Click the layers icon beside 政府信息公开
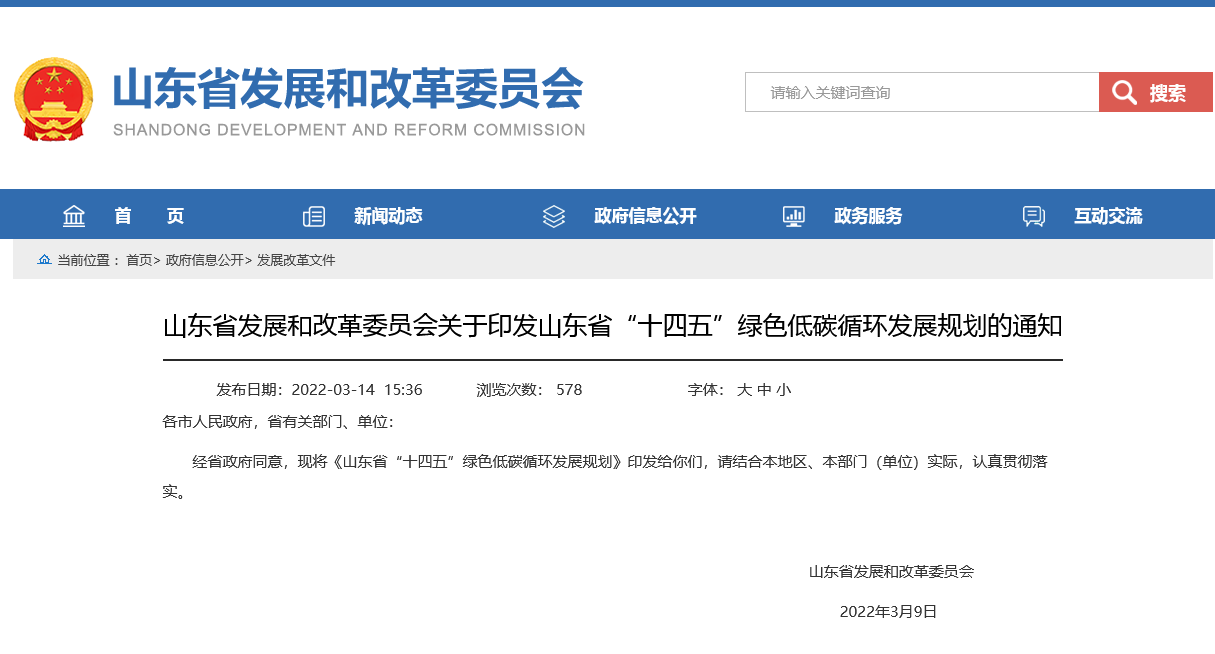This screenshot has width=1215, height=654. pos(554,216)
